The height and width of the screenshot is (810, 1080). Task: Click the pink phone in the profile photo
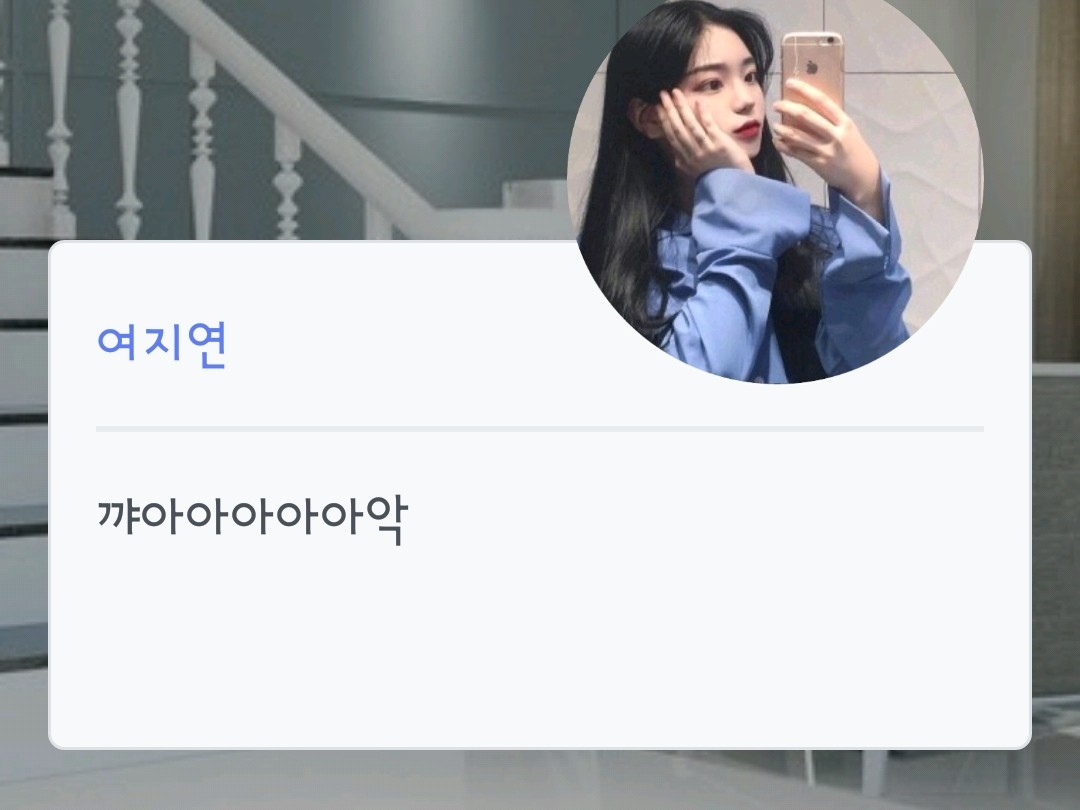click(812, 76)
